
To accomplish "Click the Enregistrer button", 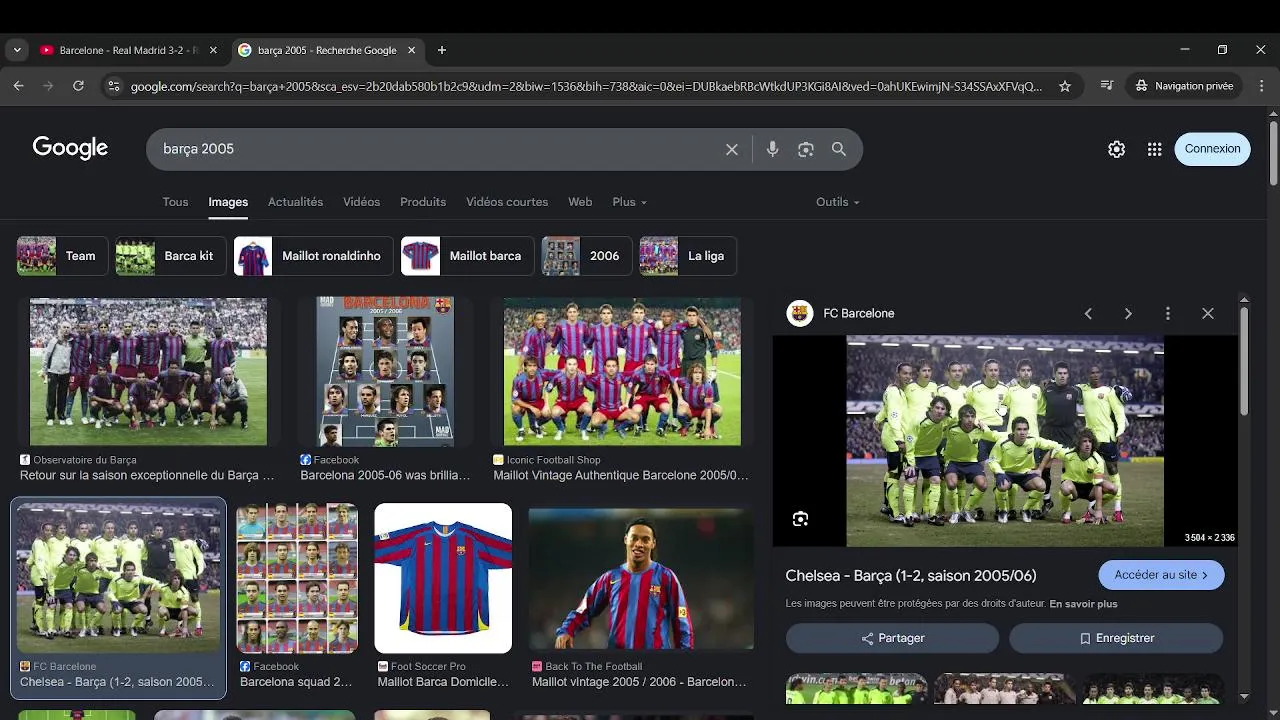I will pyautogui.click(x=1116, y=638).
